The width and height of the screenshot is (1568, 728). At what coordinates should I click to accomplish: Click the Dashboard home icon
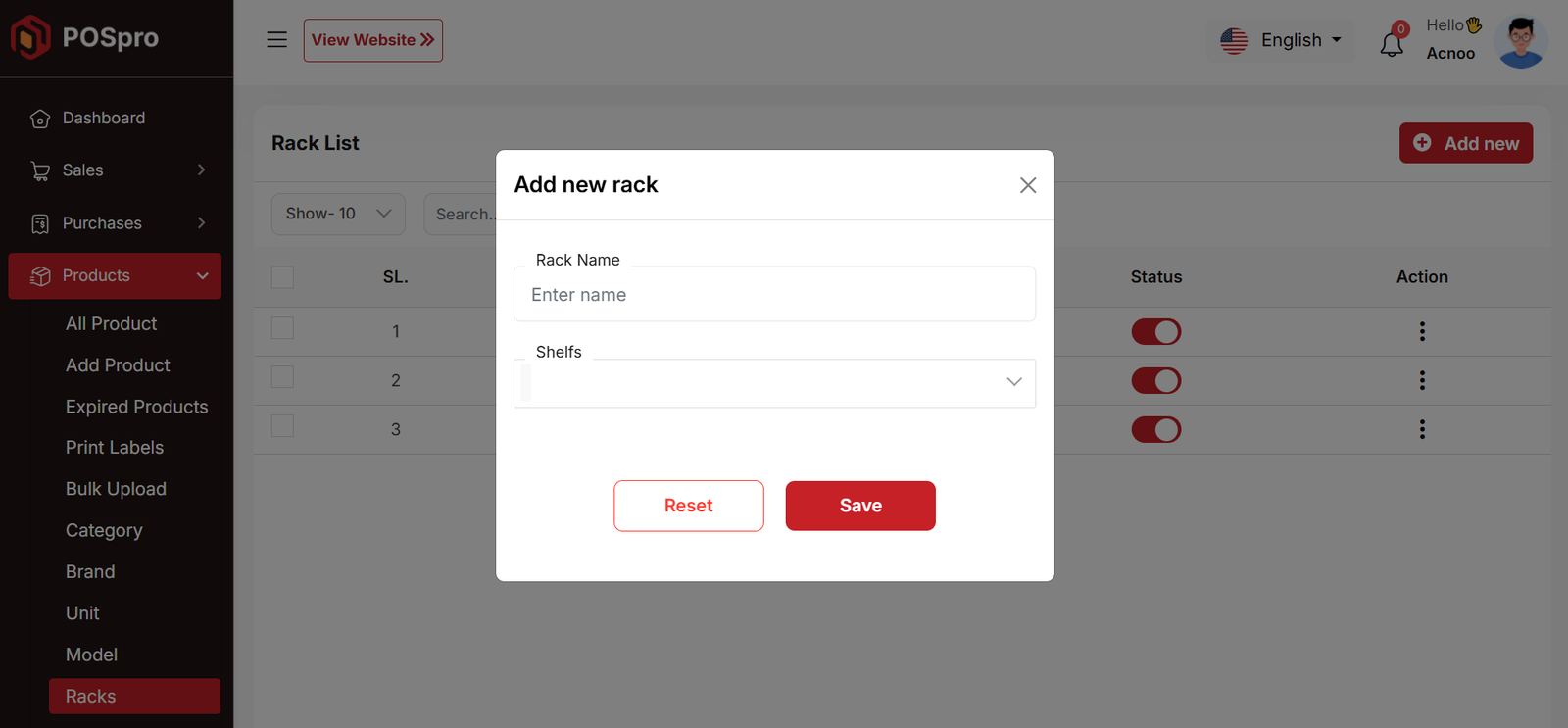coord(40,119)
